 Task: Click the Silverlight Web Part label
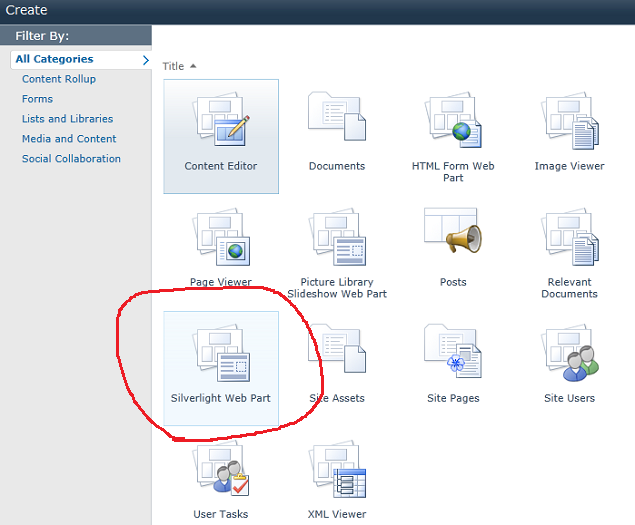[221, 398]
